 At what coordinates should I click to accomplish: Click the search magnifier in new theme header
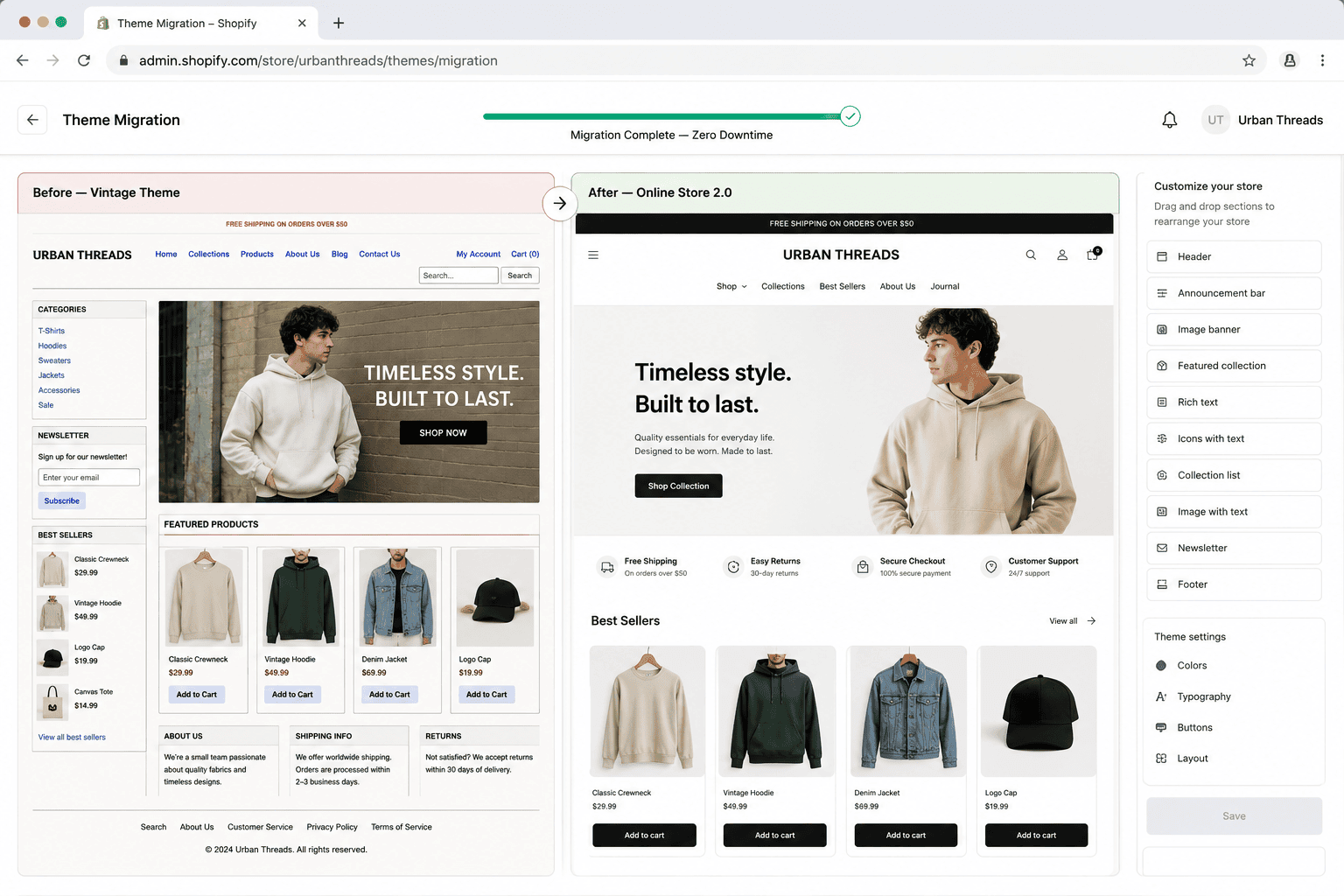[x=1031, y=255]
